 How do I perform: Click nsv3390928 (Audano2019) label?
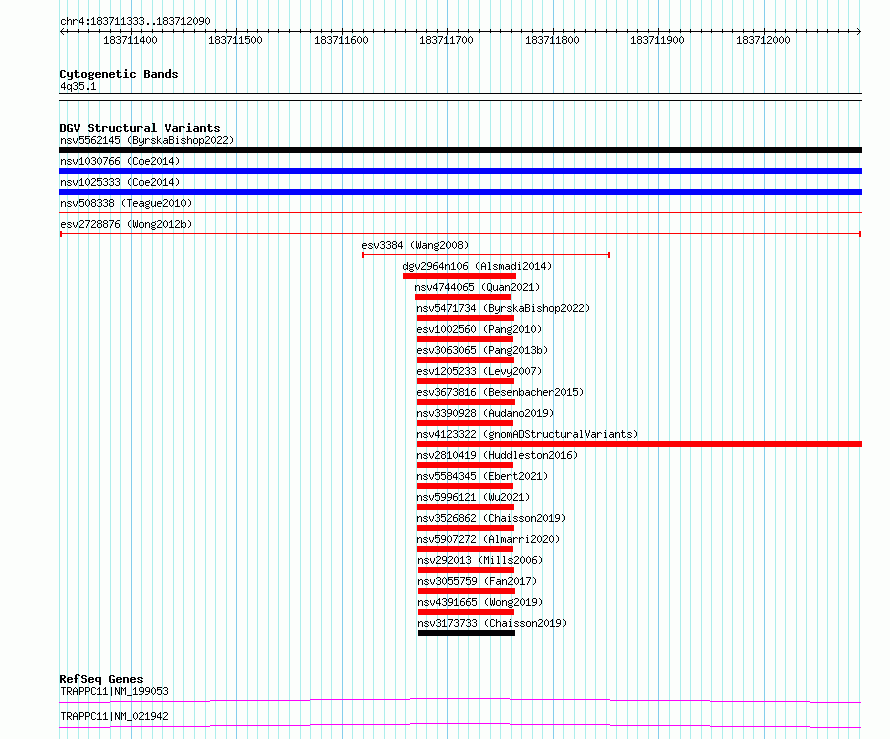pyautogui.click(x=485, y=413)
